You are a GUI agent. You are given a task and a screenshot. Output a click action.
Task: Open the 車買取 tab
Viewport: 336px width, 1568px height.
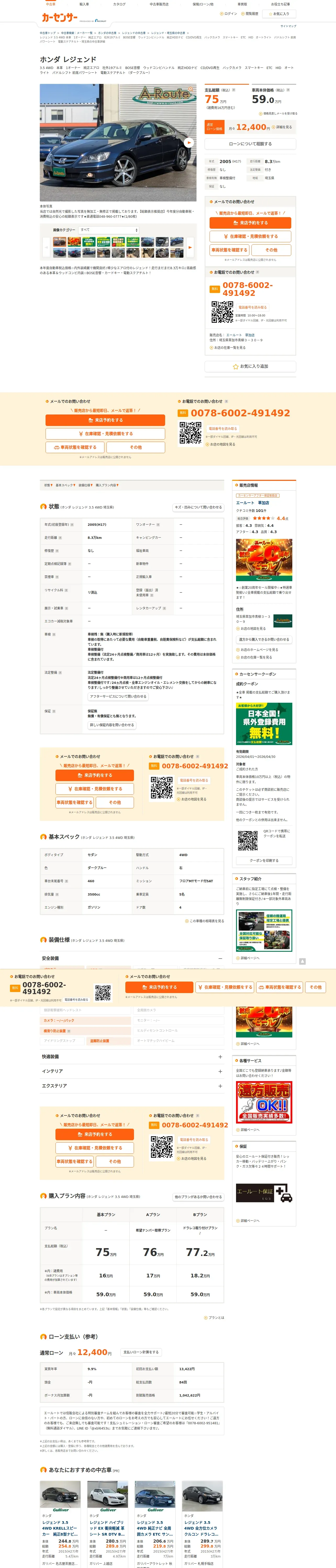[x=242, y=4]
